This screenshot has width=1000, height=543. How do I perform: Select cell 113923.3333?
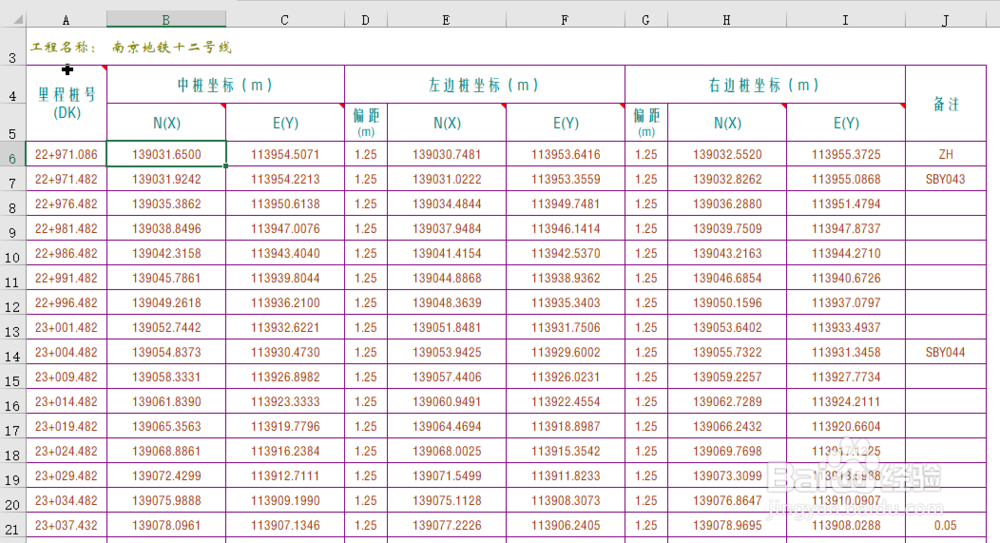click(285, 402)
